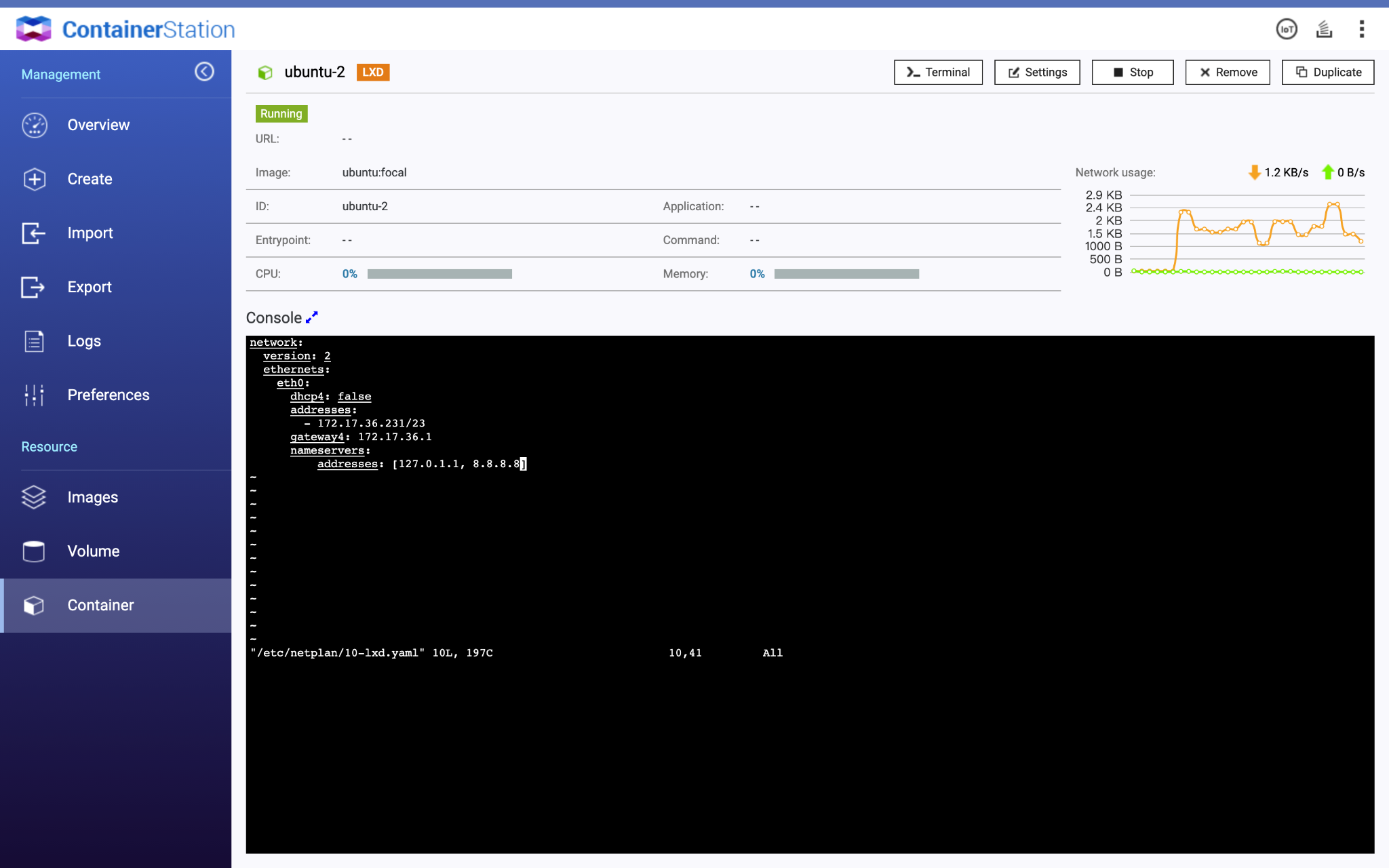Click the CPU usage progress bar
The height and width of the screenshot is (868, 1389).
439,274
